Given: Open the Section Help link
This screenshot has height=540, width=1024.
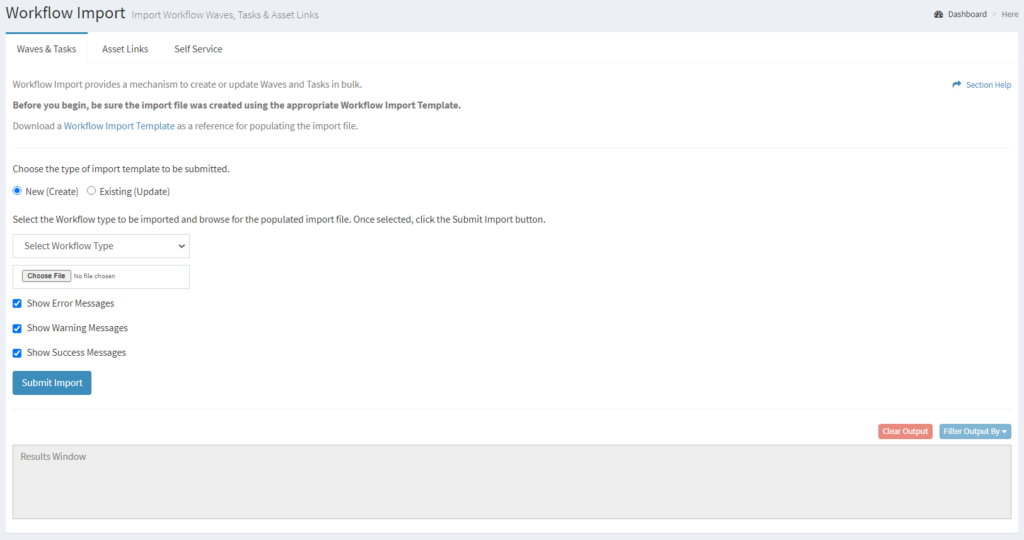Looking at the screenshot, I should (988, 85).
